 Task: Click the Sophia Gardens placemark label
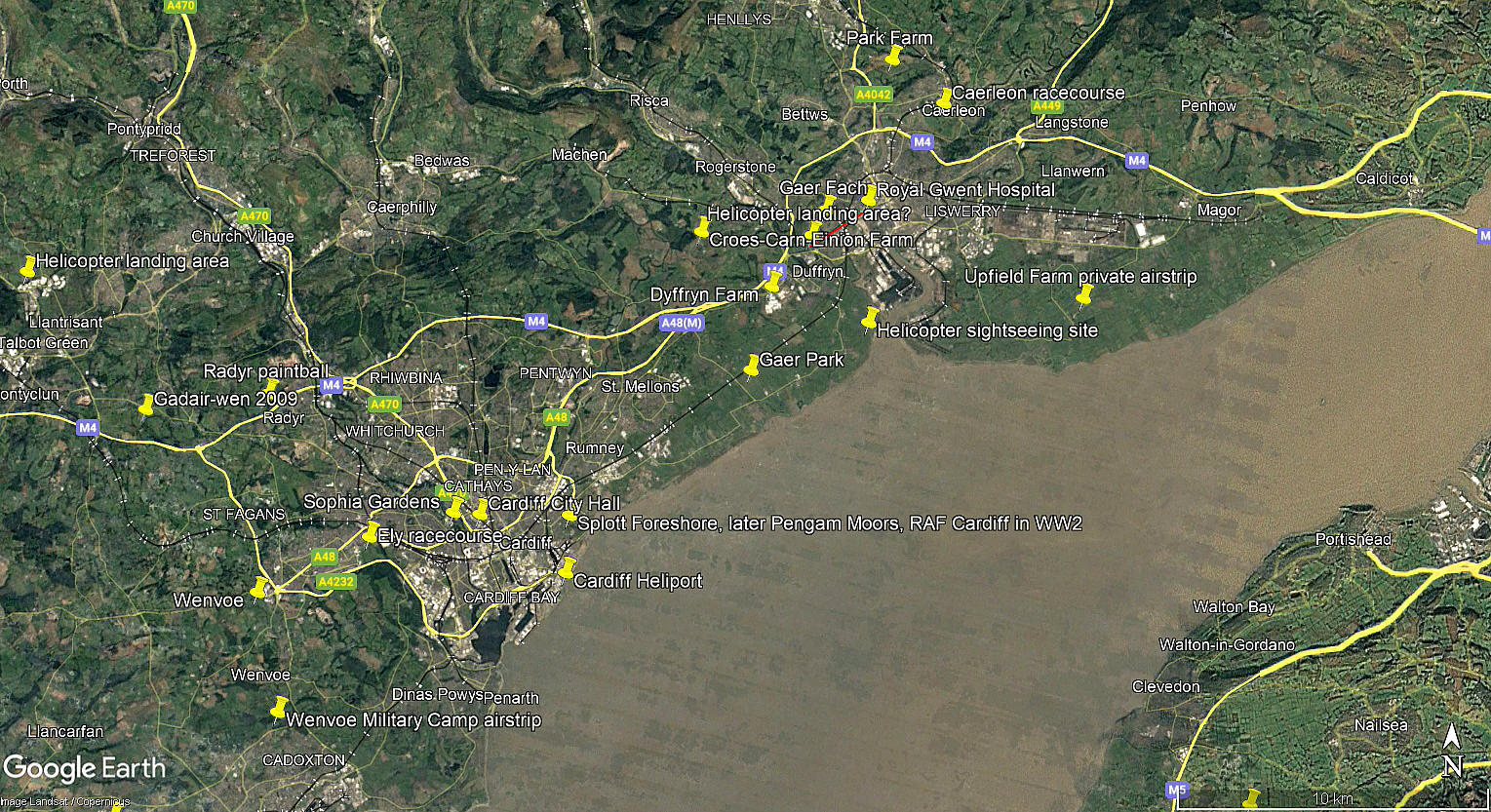tap(372, 502)
